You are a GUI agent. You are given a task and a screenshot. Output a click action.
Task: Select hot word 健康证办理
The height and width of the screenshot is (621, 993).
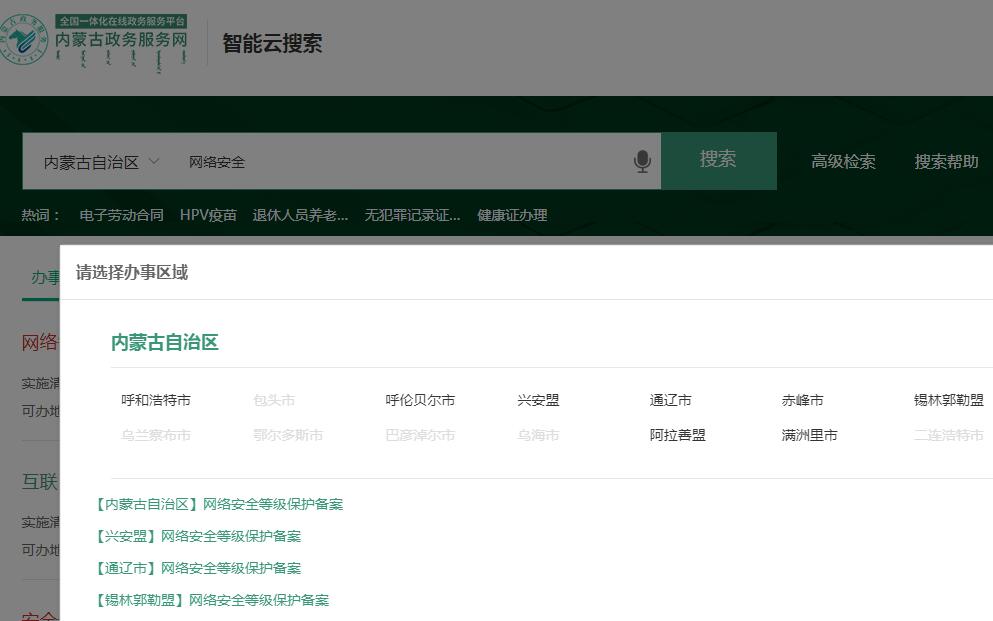tap(512, 215)
